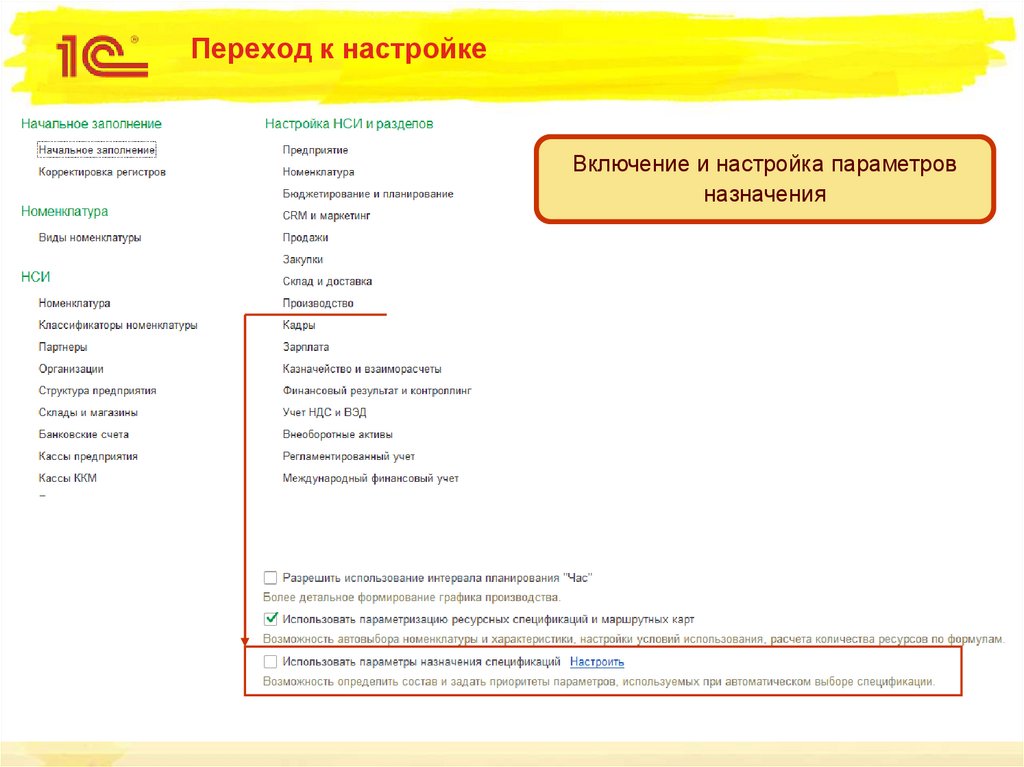This screenshot has height=767, width=1024.
Task: Enable "Использовать параметры назначения спецификаций" checkbox
Action: [x=268, y=662]
